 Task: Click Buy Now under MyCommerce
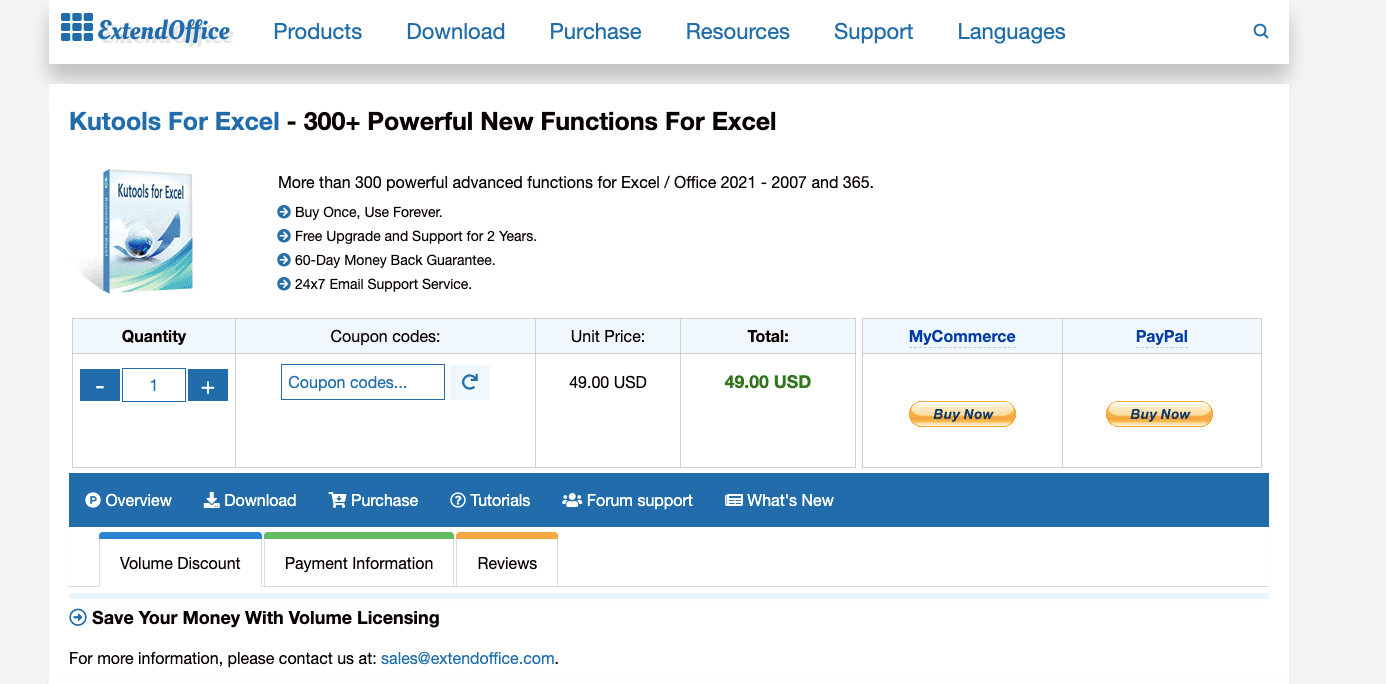[962, 414]
